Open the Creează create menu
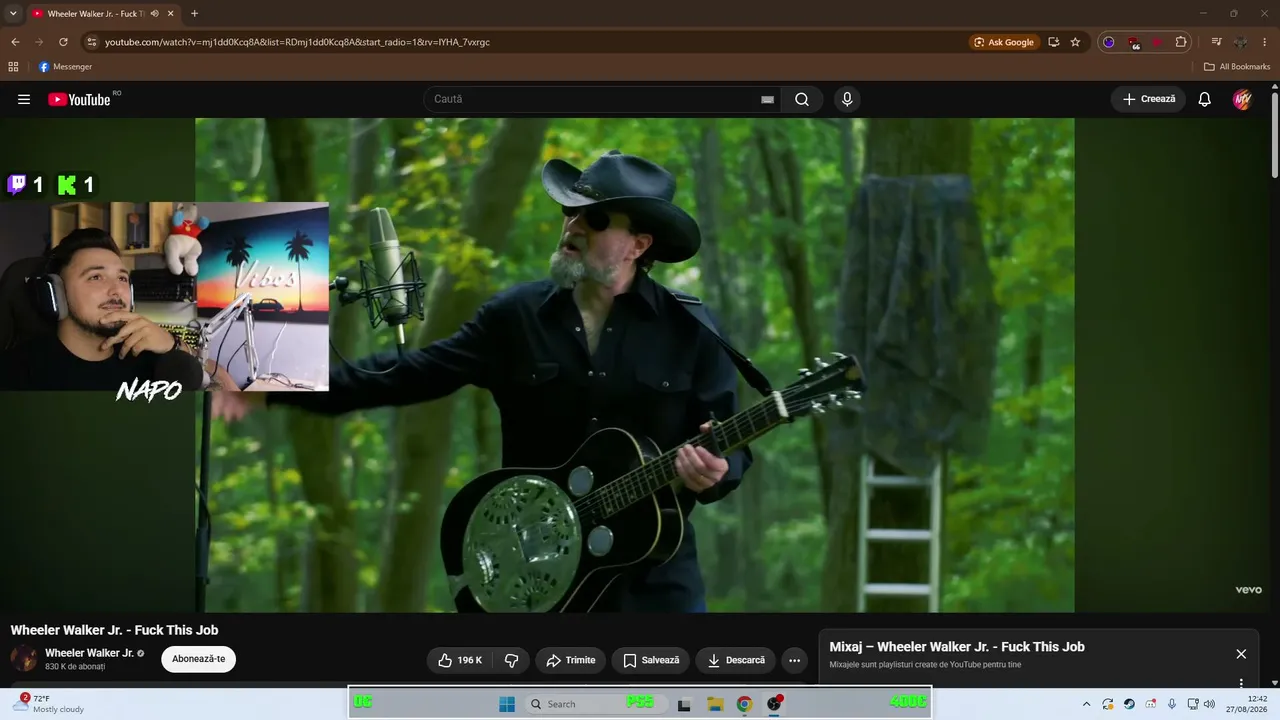The image size is (1280, 720). [x=1148, y=99]
